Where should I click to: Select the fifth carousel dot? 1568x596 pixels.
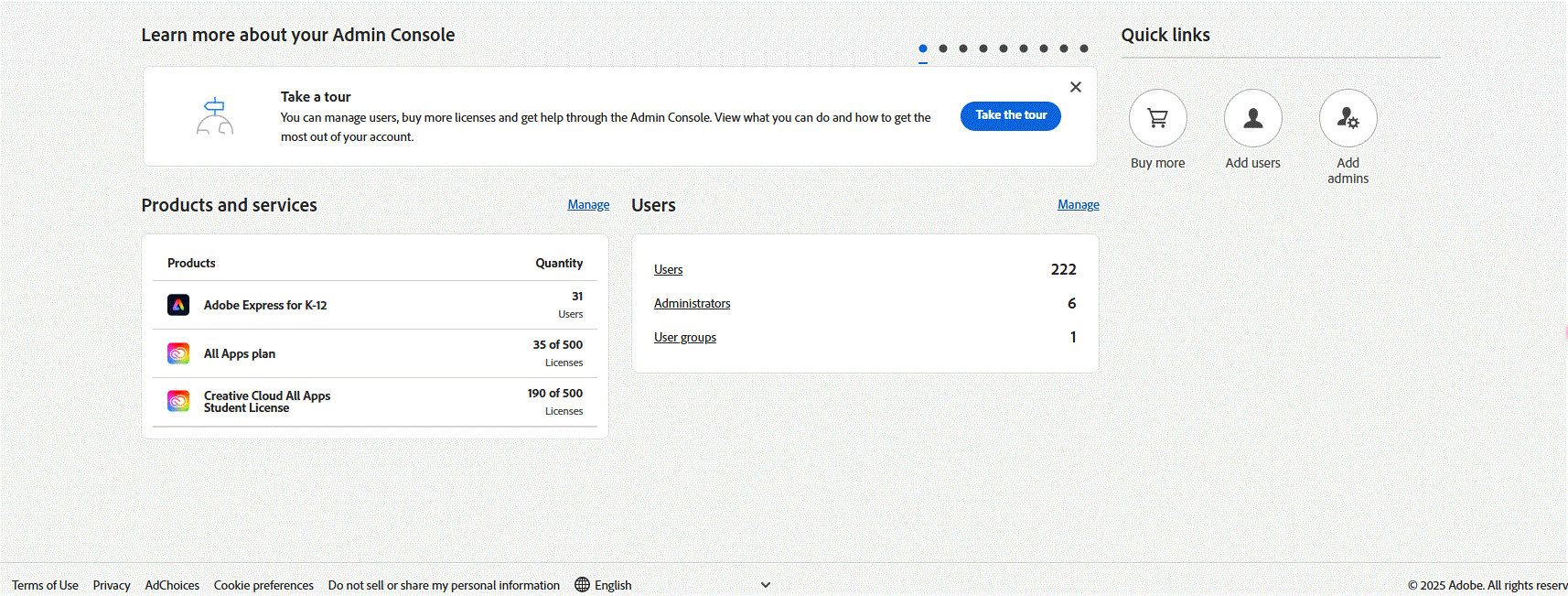(1004, 49)
